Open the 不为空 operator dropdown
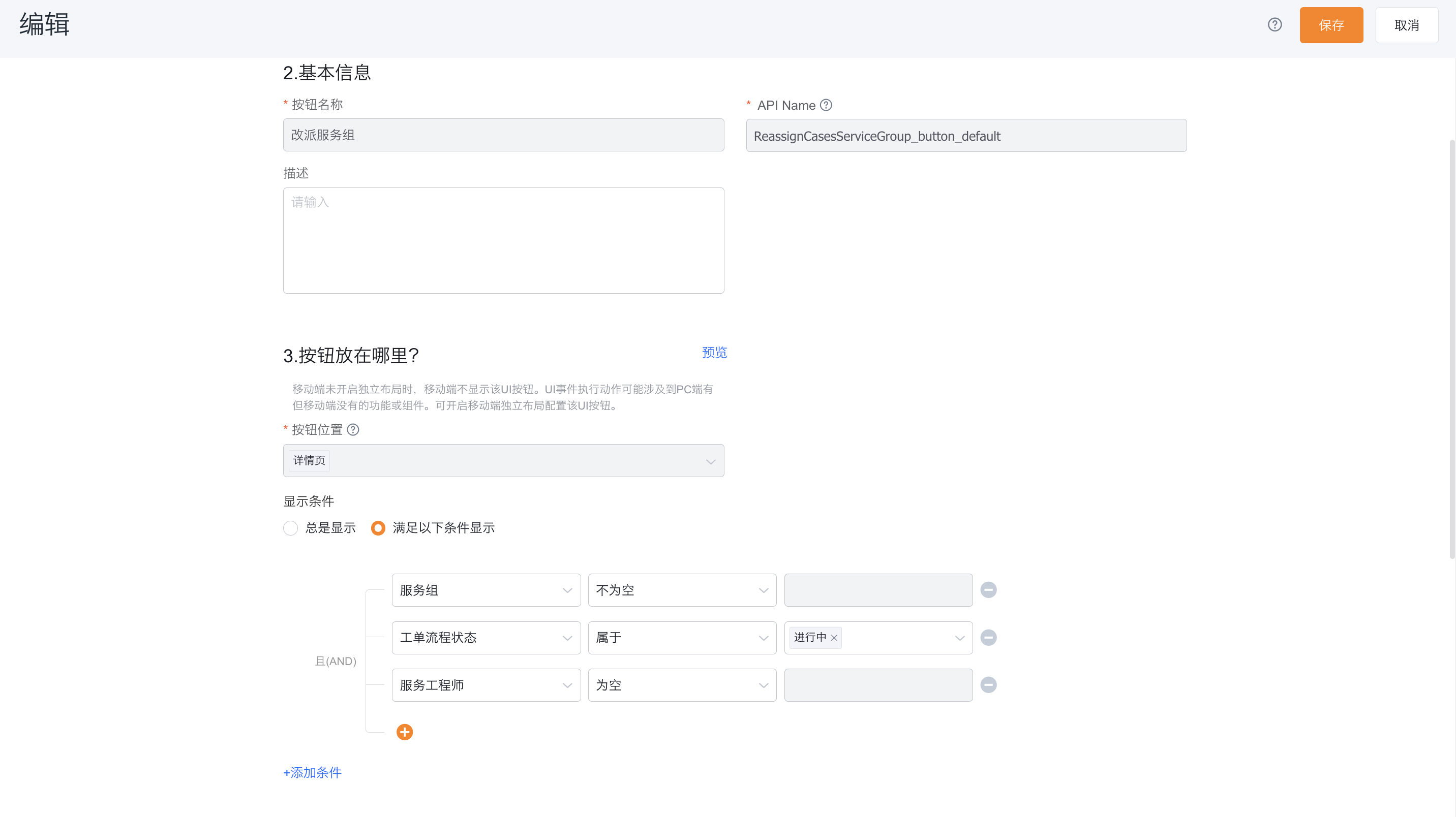Screen dimensions: 1456x817 pos(682,590)
